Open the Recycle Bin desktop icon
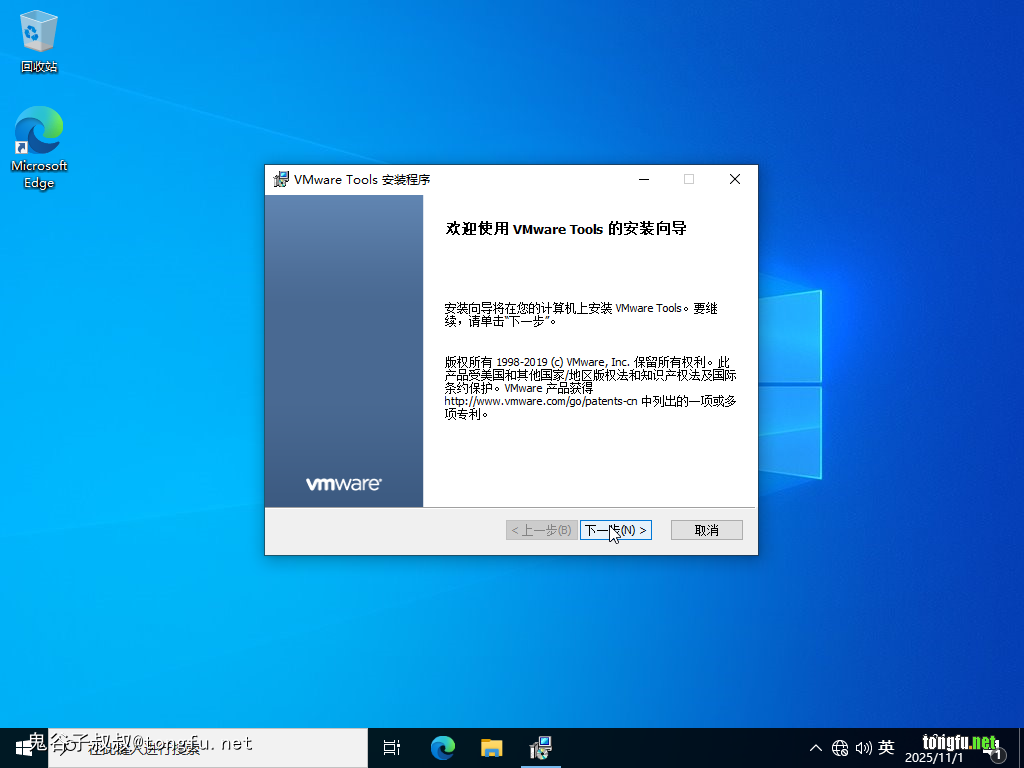This screenshot has width=1024, height=768. point(39,42)
